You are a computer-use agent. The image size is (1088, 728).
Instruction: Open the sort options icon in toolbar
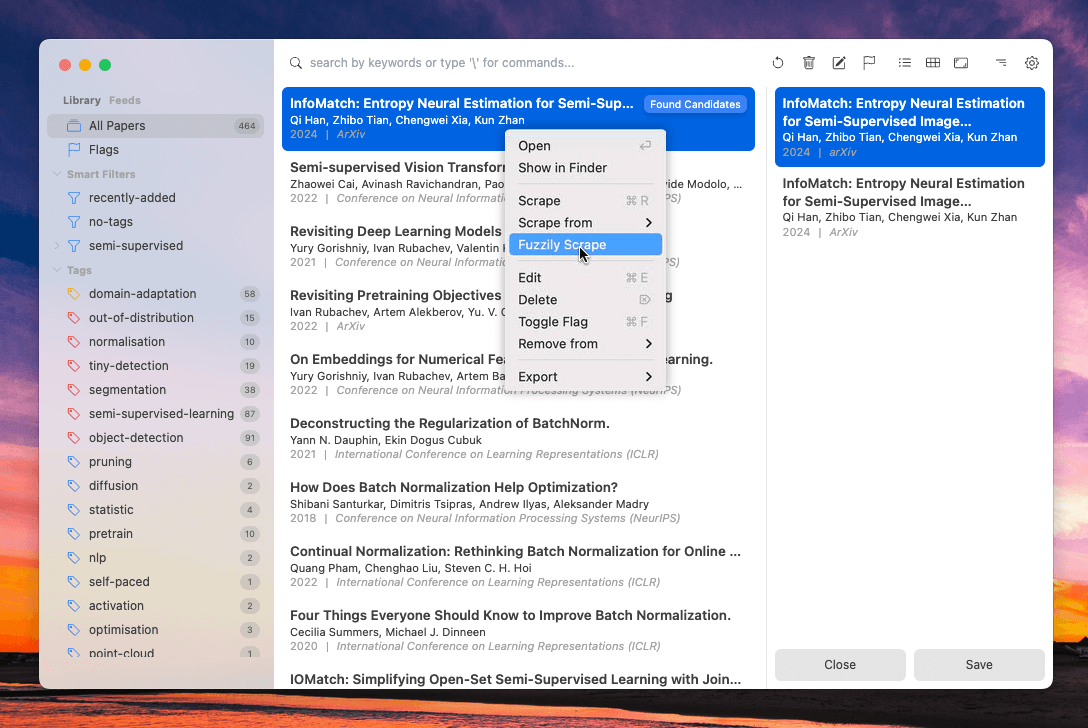pyautogui.click(x=1000, y=63)
